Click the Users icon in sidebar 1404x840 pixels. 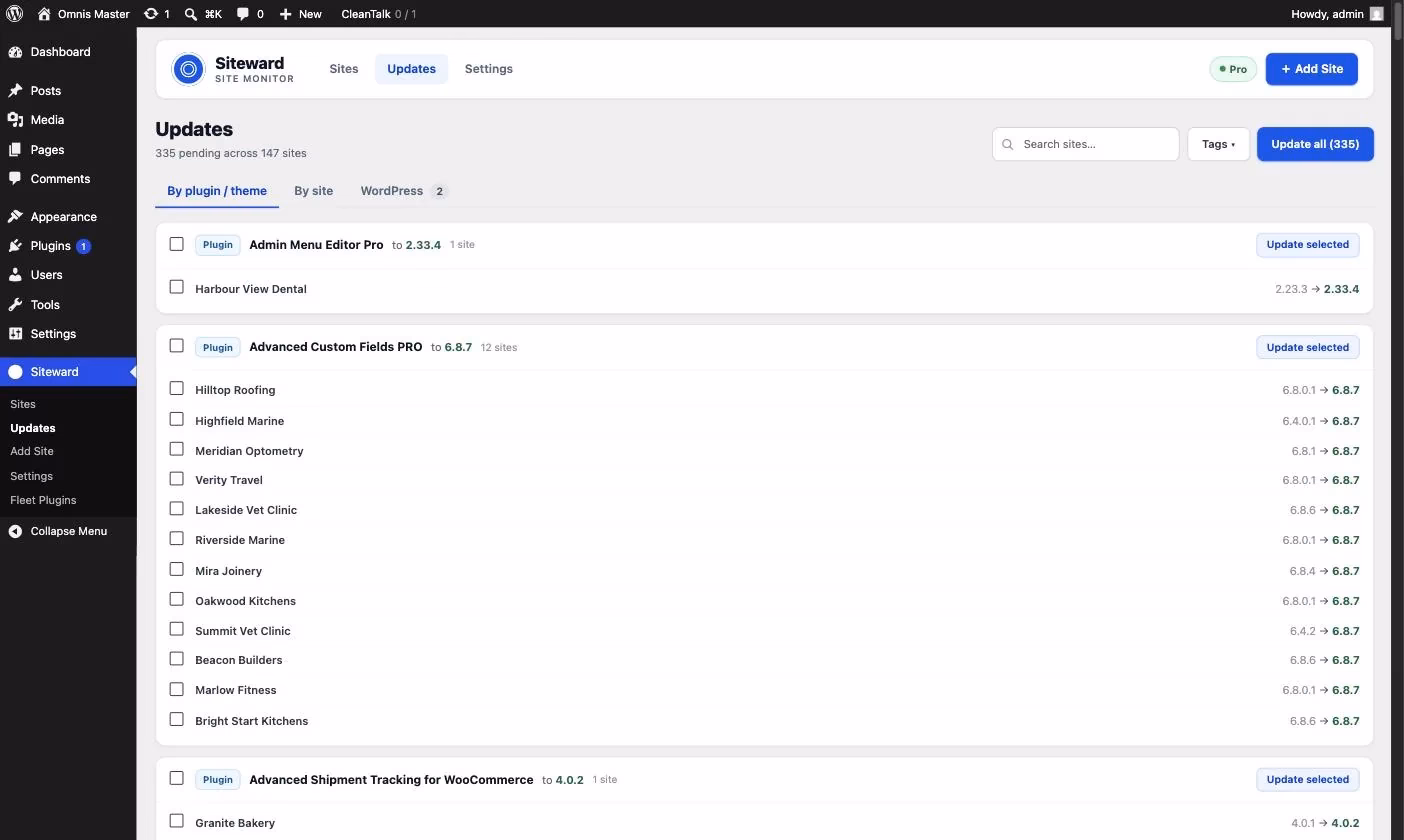pyautogui.click(x=15, y=275)
